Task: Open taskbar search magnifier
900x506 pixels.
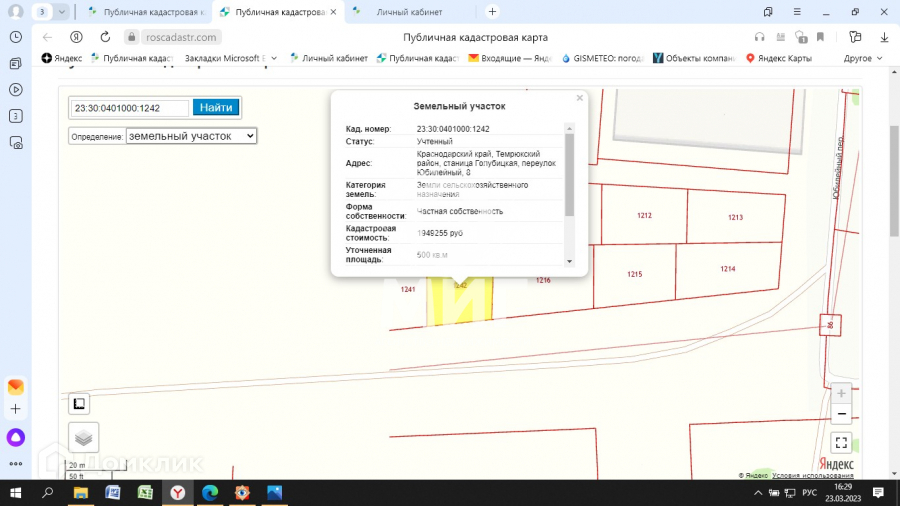Action: coord(48,493)
